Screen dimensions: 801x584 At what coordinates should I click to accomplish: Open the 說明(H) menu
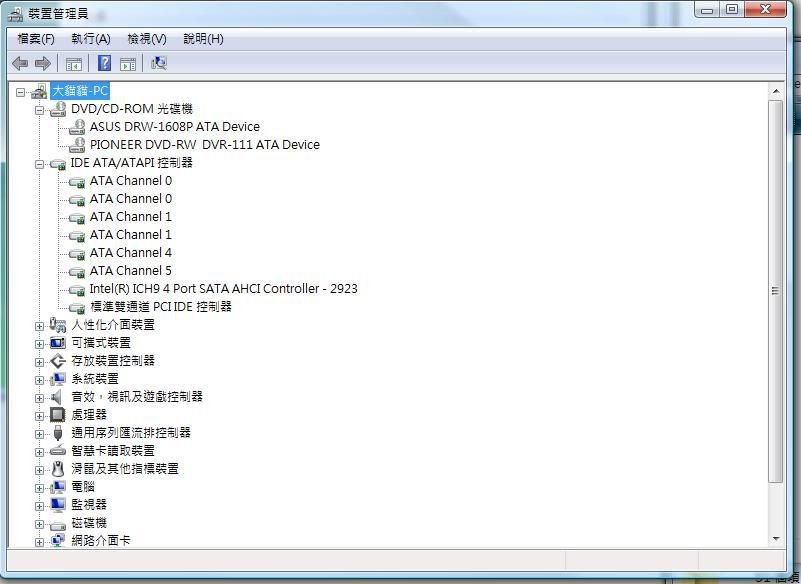(x=203, y=39)
